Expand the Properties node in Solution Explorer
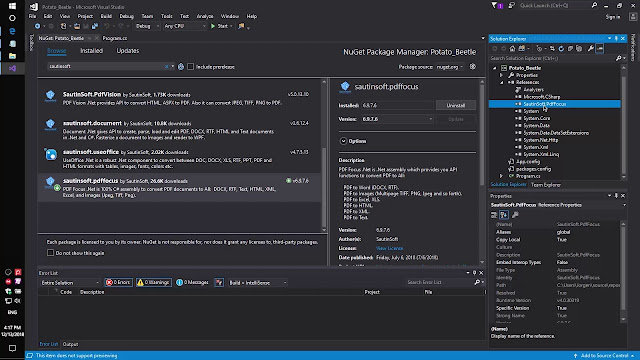640x360 pixels. coord(501,75)
